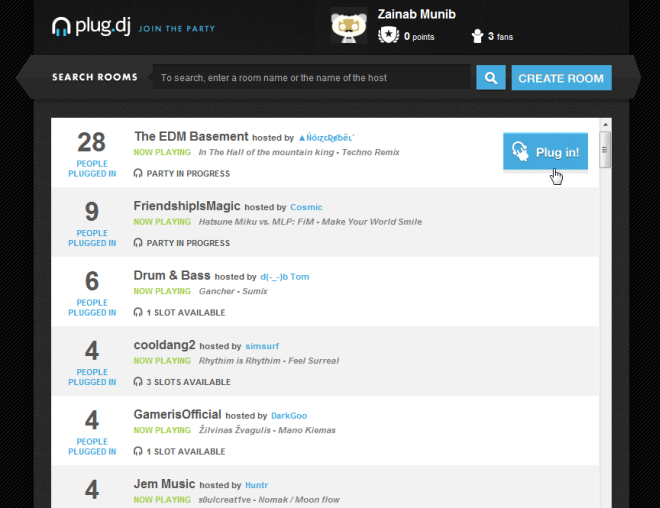660x508 pixels.
Task: Click headphone icon in GamerisOfficial row
Action: 138,451
